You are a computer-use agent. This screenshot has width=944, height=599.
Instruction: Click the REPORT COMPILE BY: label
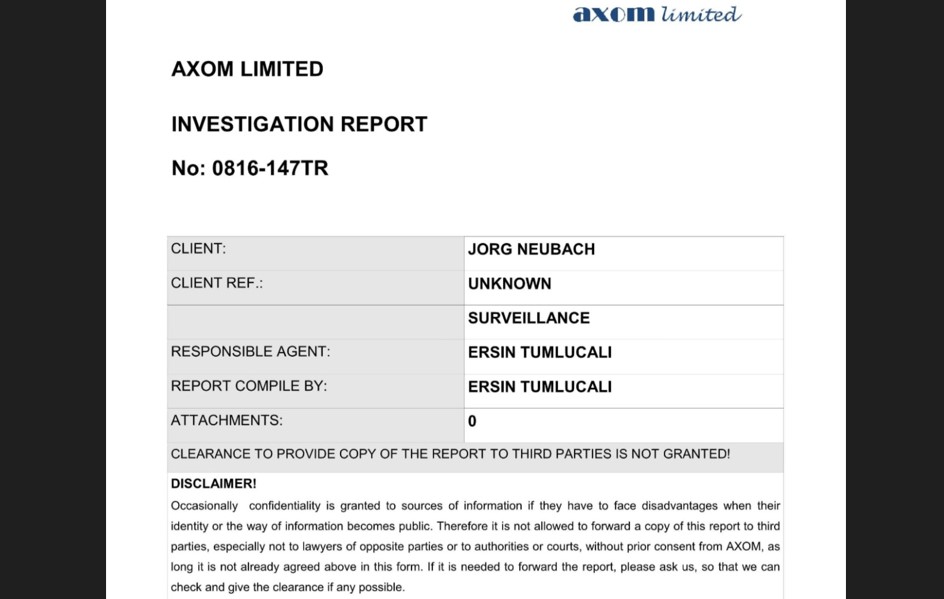click(248, 386)
